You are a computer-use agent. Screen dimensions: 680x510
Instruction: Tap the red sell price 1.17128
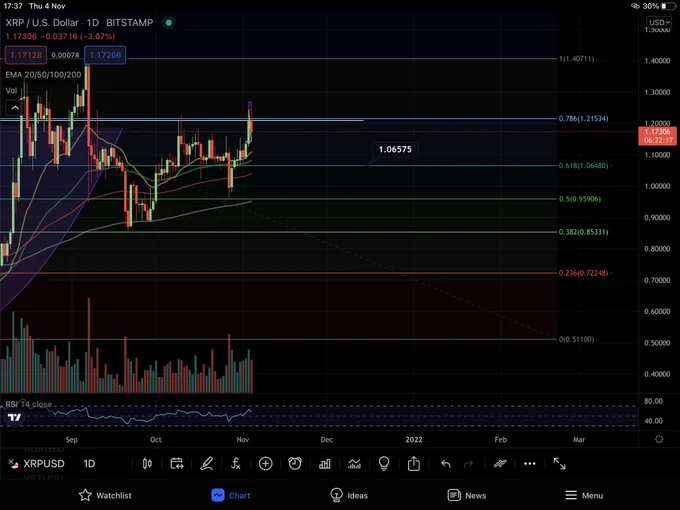(x=26, y=55)
